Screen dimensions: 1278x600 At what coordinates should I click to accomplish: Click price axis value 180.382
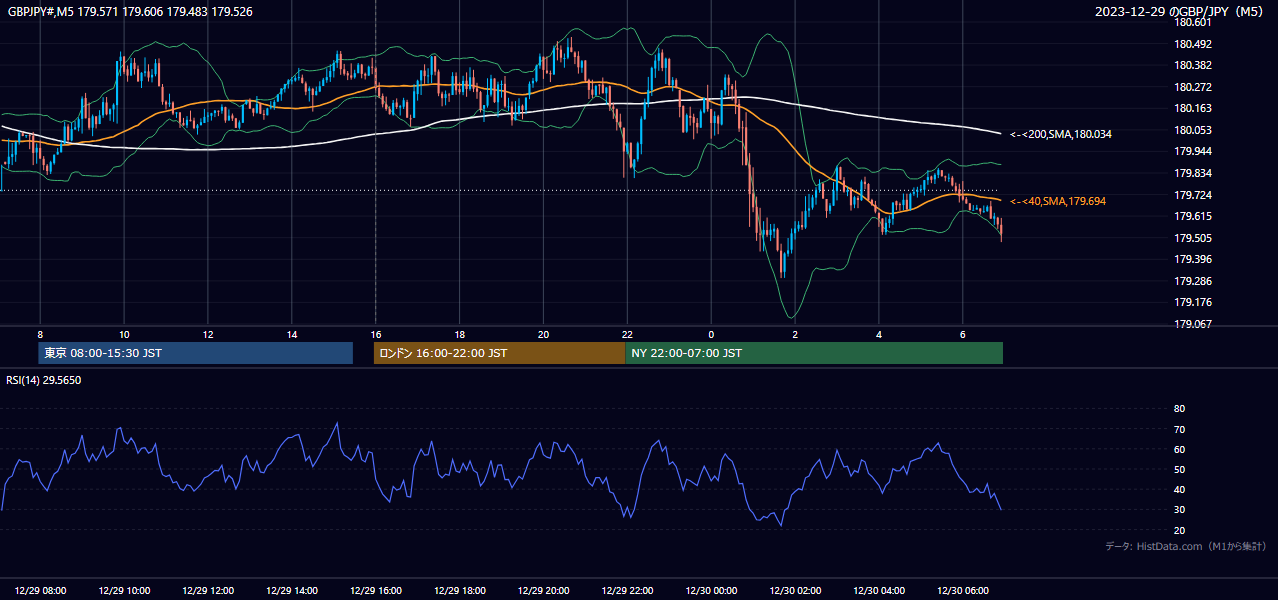click(1192, 65)
